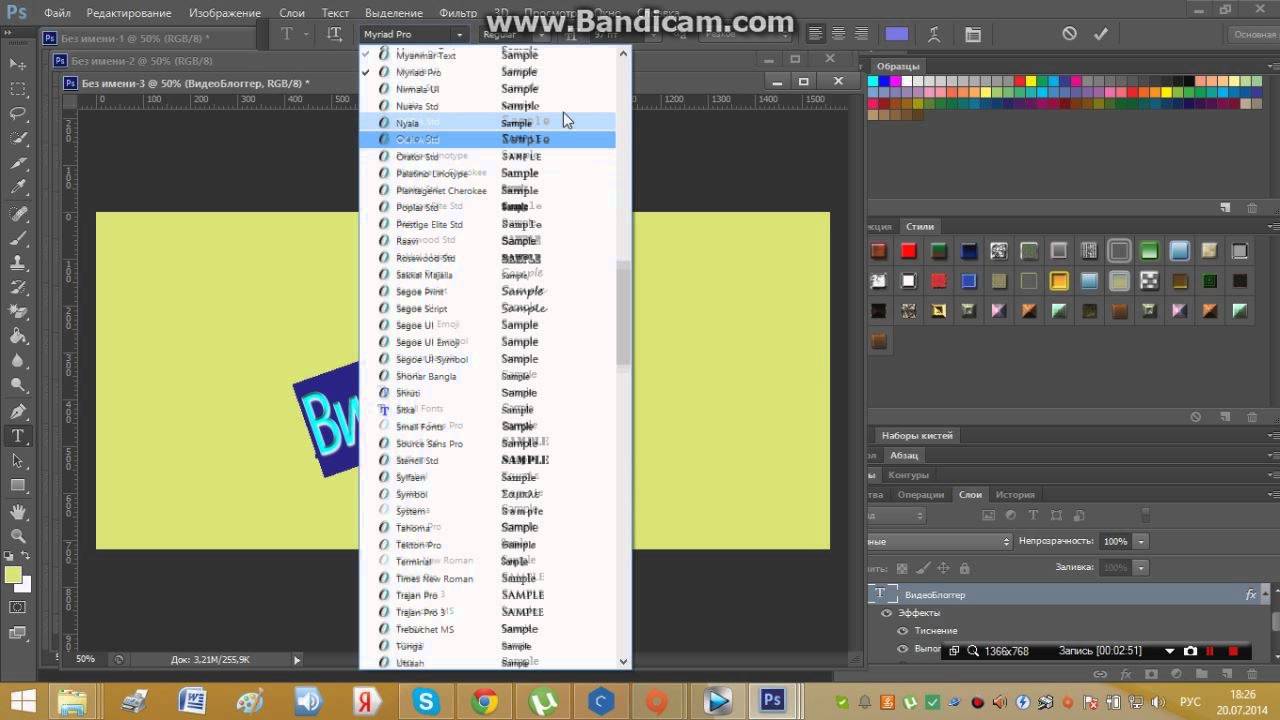The image size is (1280, 720).
Task: Open the Фильтр menu
Action: pyautogui.click(x=458, y=13)
